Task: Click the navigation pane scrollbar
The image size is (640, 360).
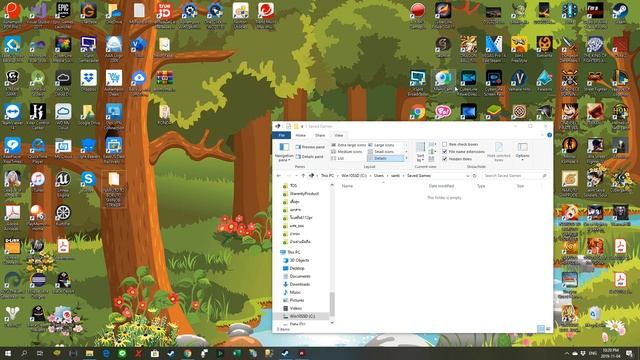Action: (332, 303)
